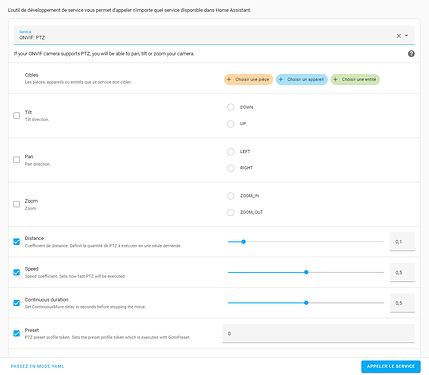Click the Speed value field showing 0,5

point(402,272)
